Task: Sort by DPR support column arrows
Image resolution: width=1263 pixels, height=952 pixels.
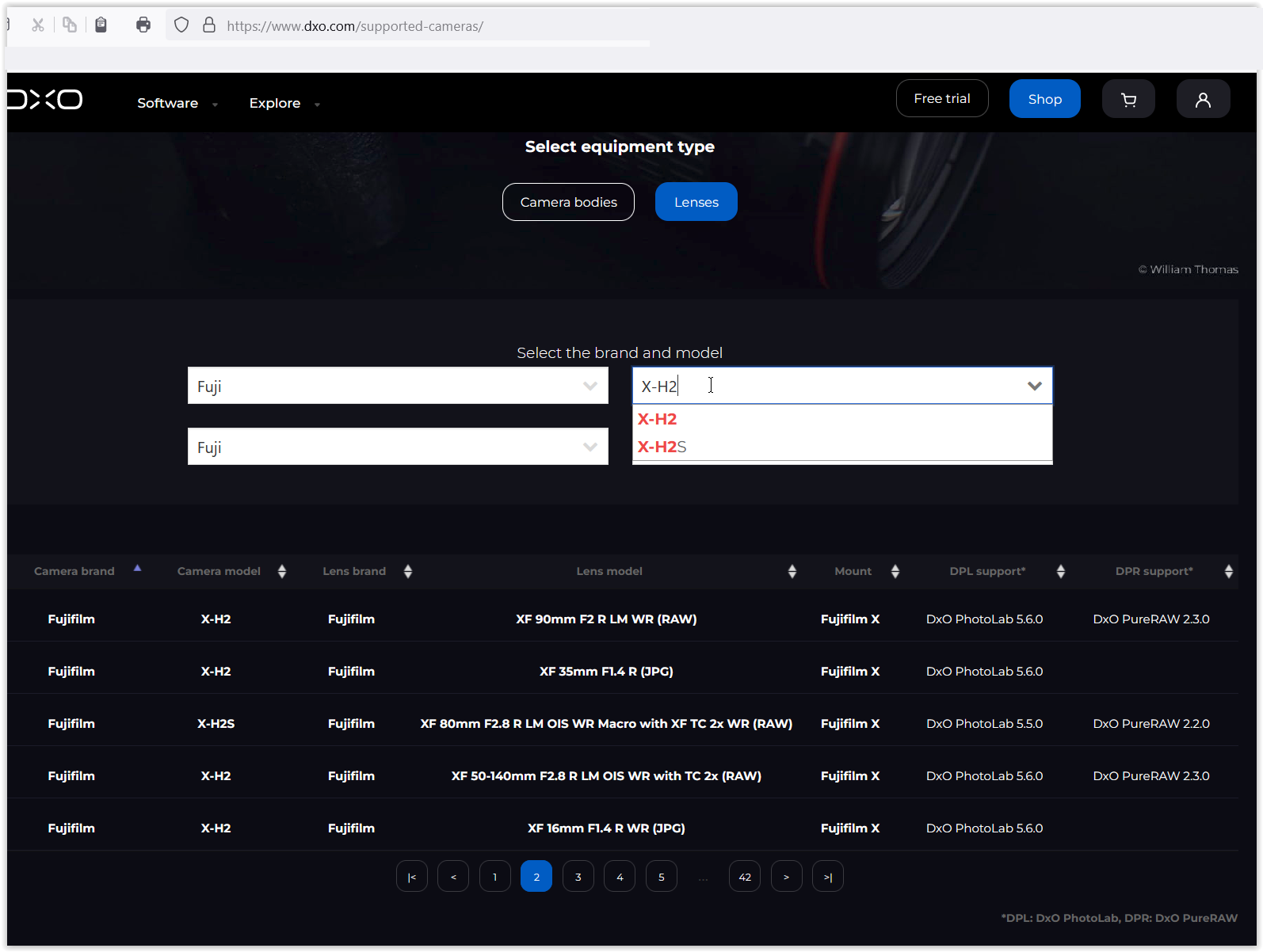Action: 1229,571
